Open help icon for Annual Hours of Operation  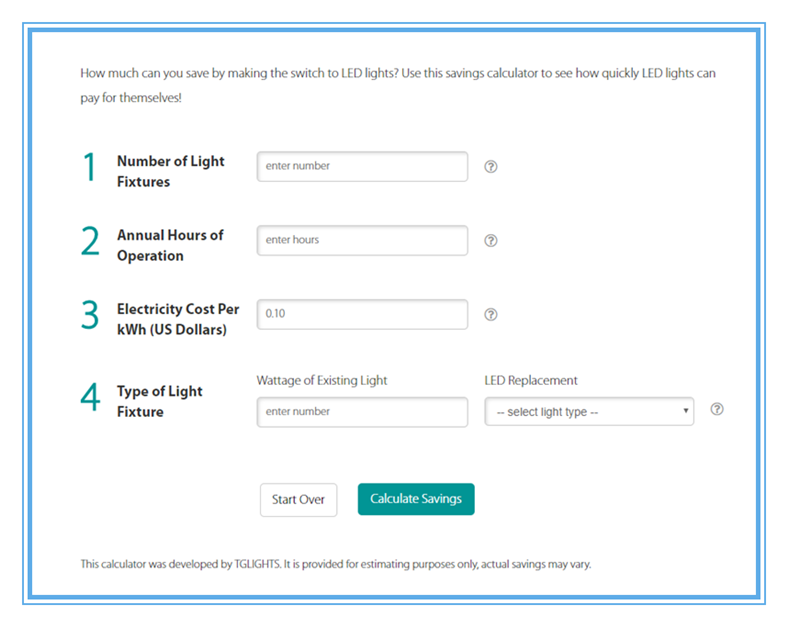pyautogui.click(x=490, y=241)
